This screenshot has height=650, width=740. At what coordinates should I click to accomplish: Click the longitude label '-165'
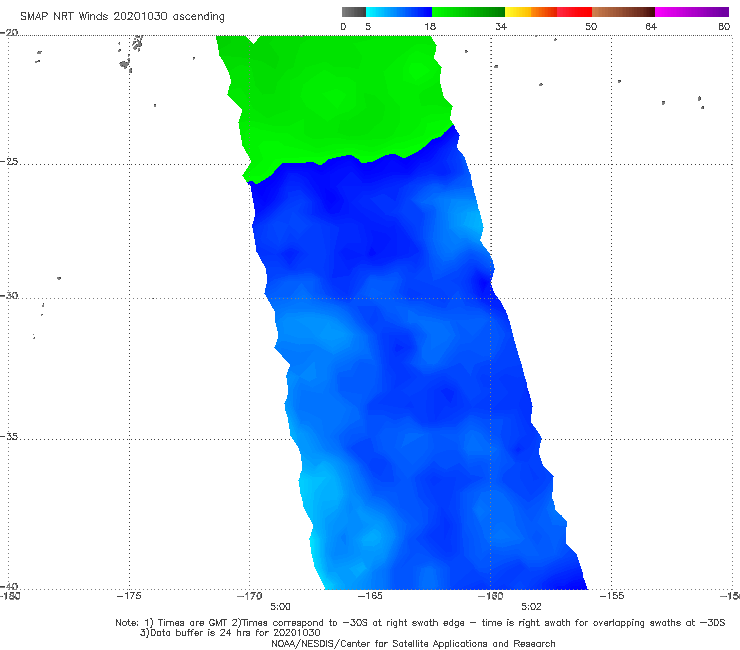pyautogui.click(x=370, y=596)
